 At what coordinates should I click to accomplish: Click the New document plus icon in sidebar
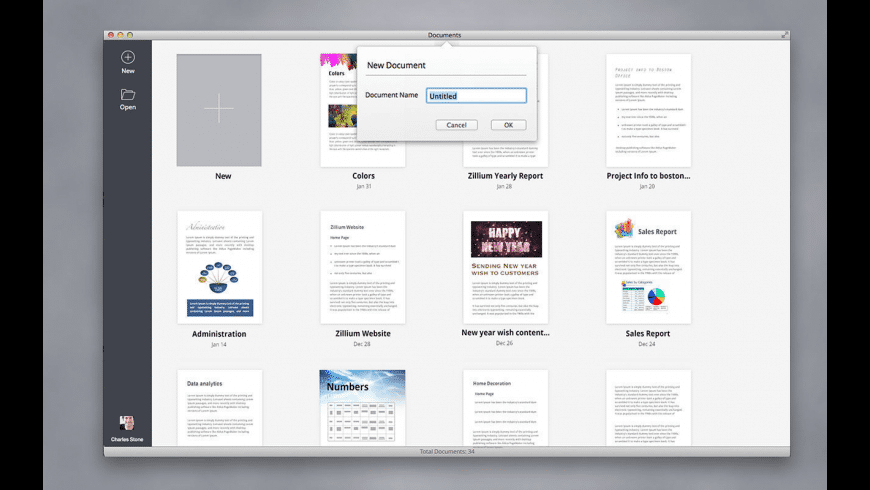[x=128, y=57]
